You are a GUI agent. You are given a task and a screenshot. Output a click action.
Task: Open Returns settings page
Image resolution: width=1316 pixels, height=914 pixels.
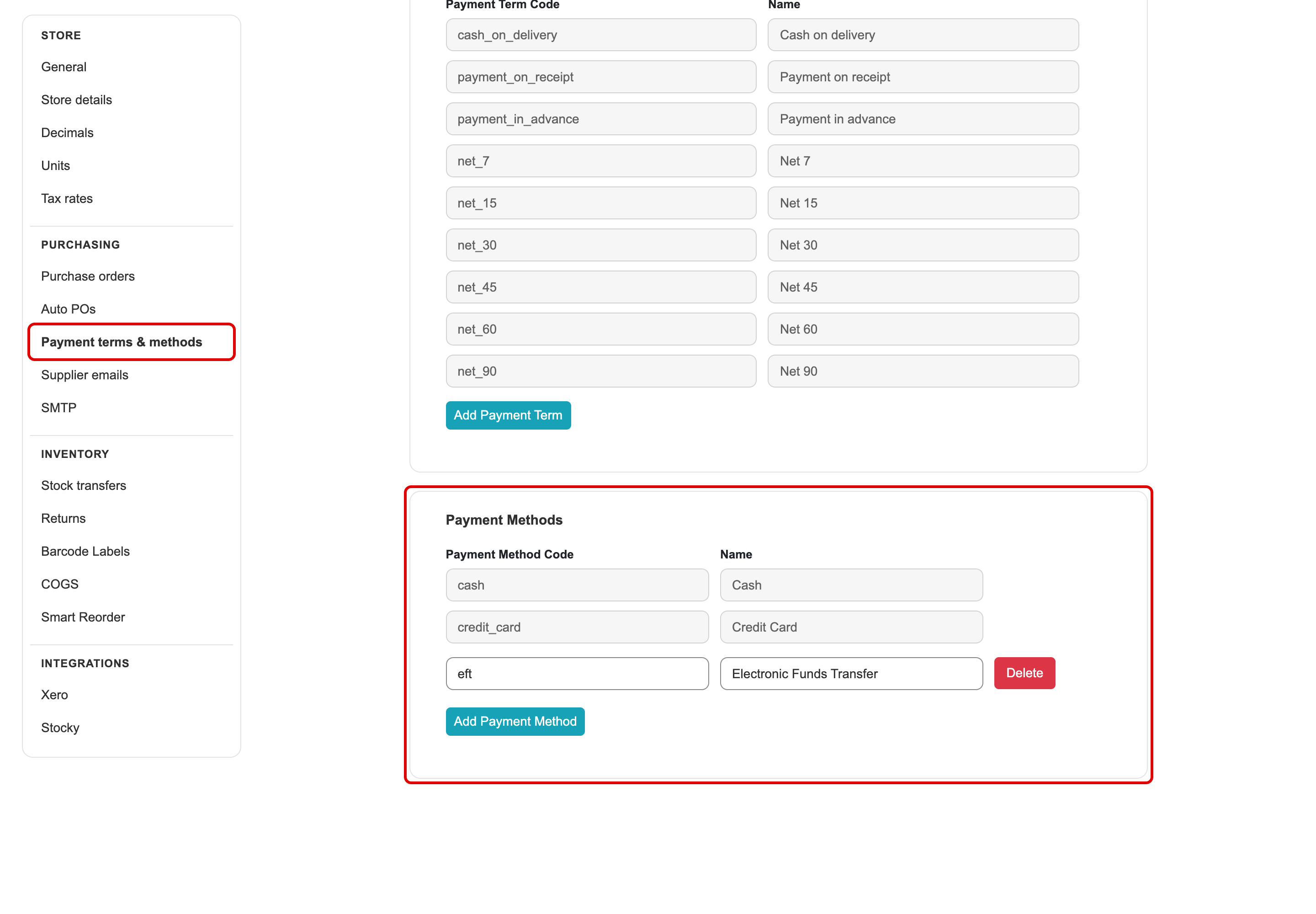[63, 518]
